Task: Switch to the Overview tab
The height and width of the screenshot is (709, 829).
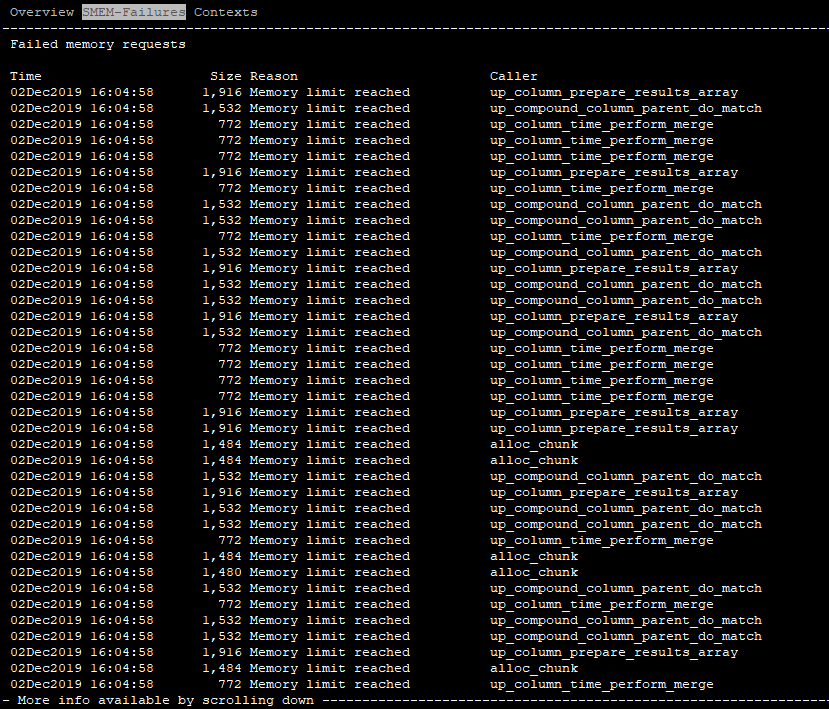Action: point(42,12)
